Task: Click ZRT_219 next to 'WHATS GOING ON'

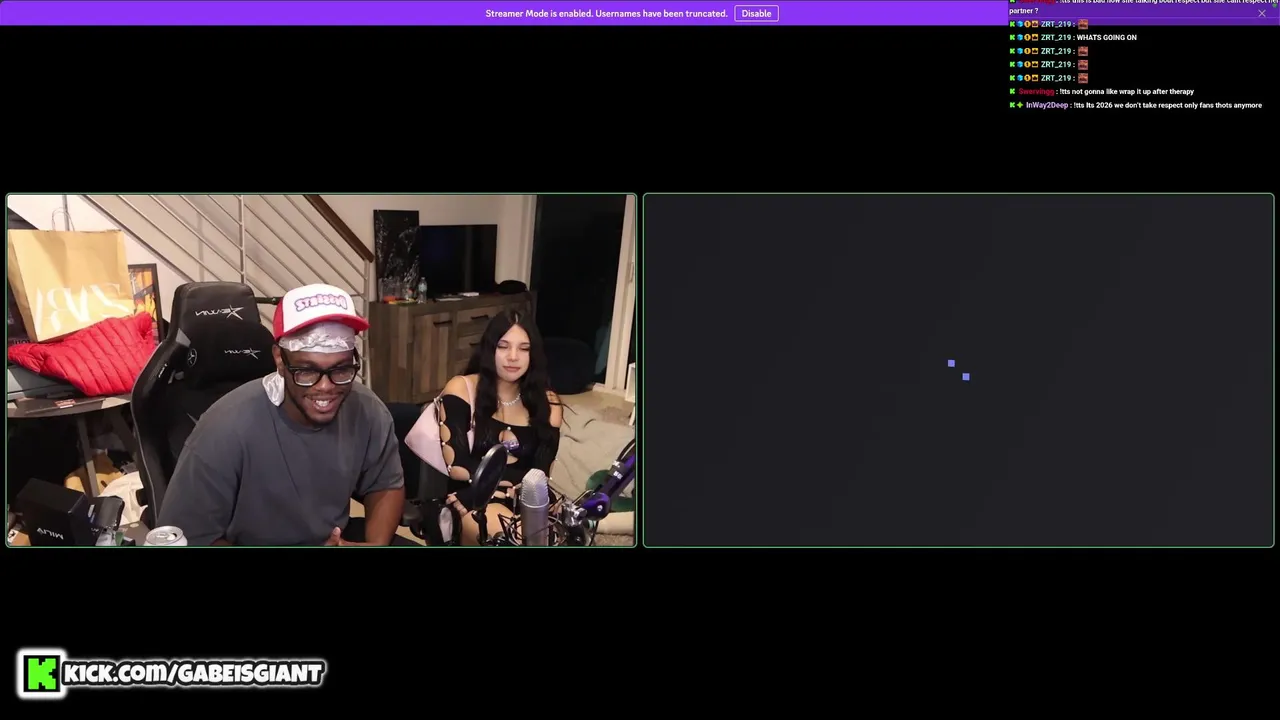Action: pos(1056,38)
